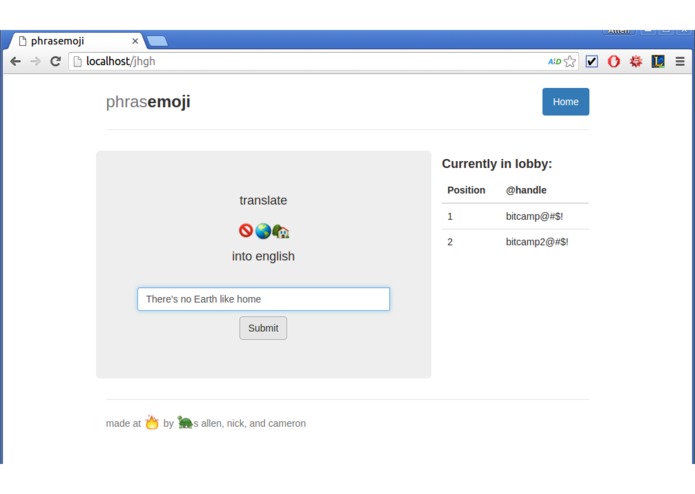Image resolution: width=695 pixels, height=494 pixels.
Task: Open the dark square extension icon
Action: point(658,61)
